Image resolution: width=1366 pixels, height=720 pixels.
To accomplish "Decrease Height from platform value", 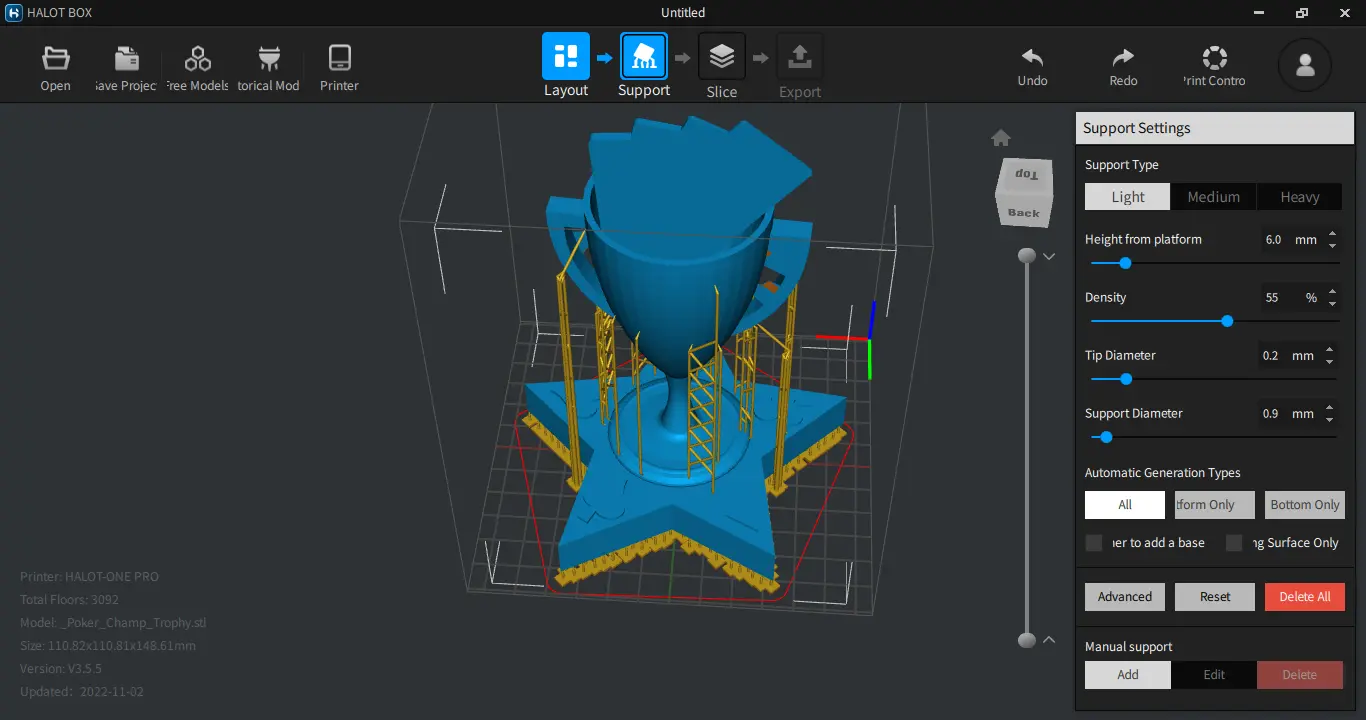I will [1332, 245].
